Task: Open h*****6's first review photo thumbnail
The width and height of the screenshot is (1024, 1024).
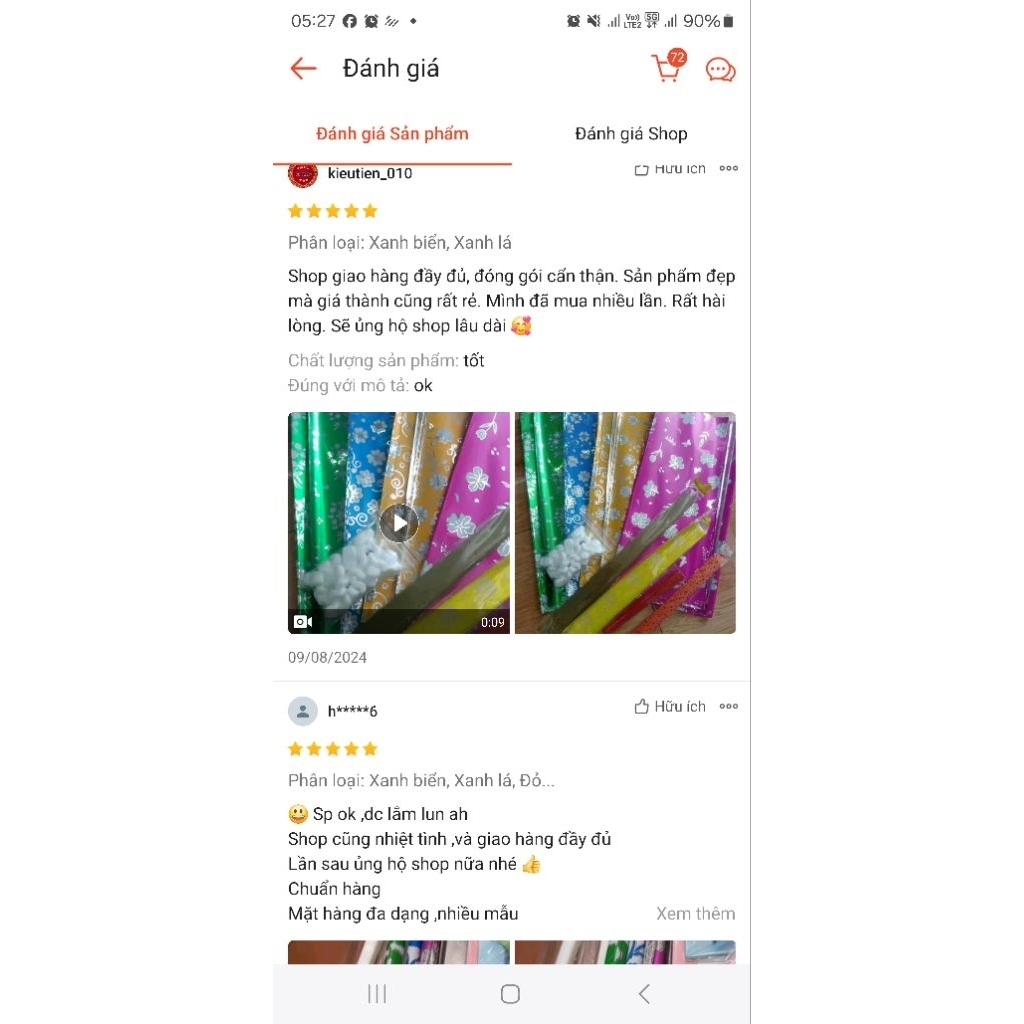Action: pyautogui.click(x=398, y=952)
